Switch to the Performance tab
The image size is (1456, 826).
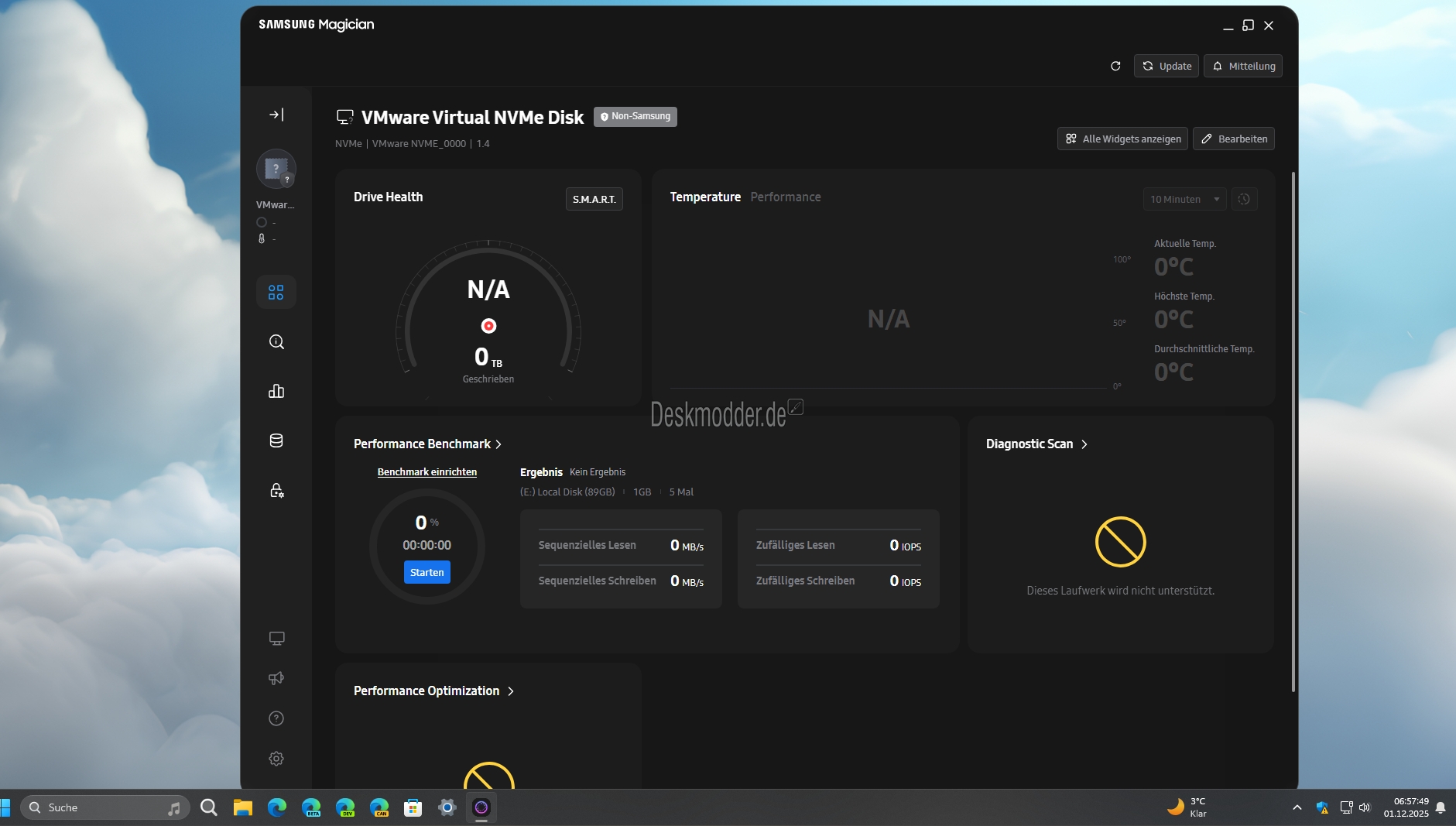[785, 197]
